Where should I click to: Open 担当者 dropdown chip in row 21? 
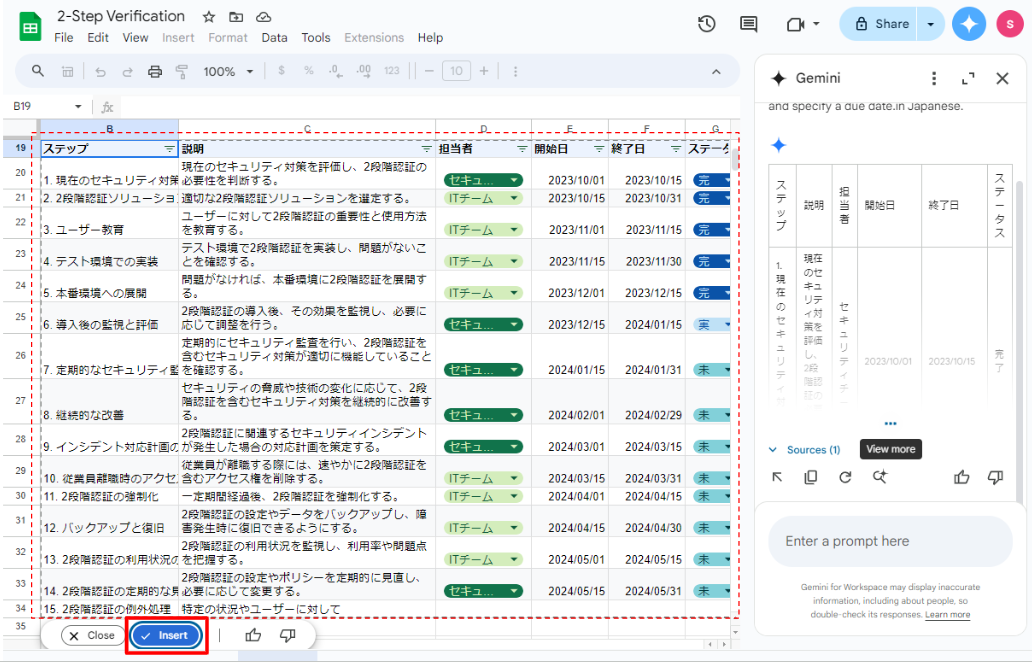(483, 198)
